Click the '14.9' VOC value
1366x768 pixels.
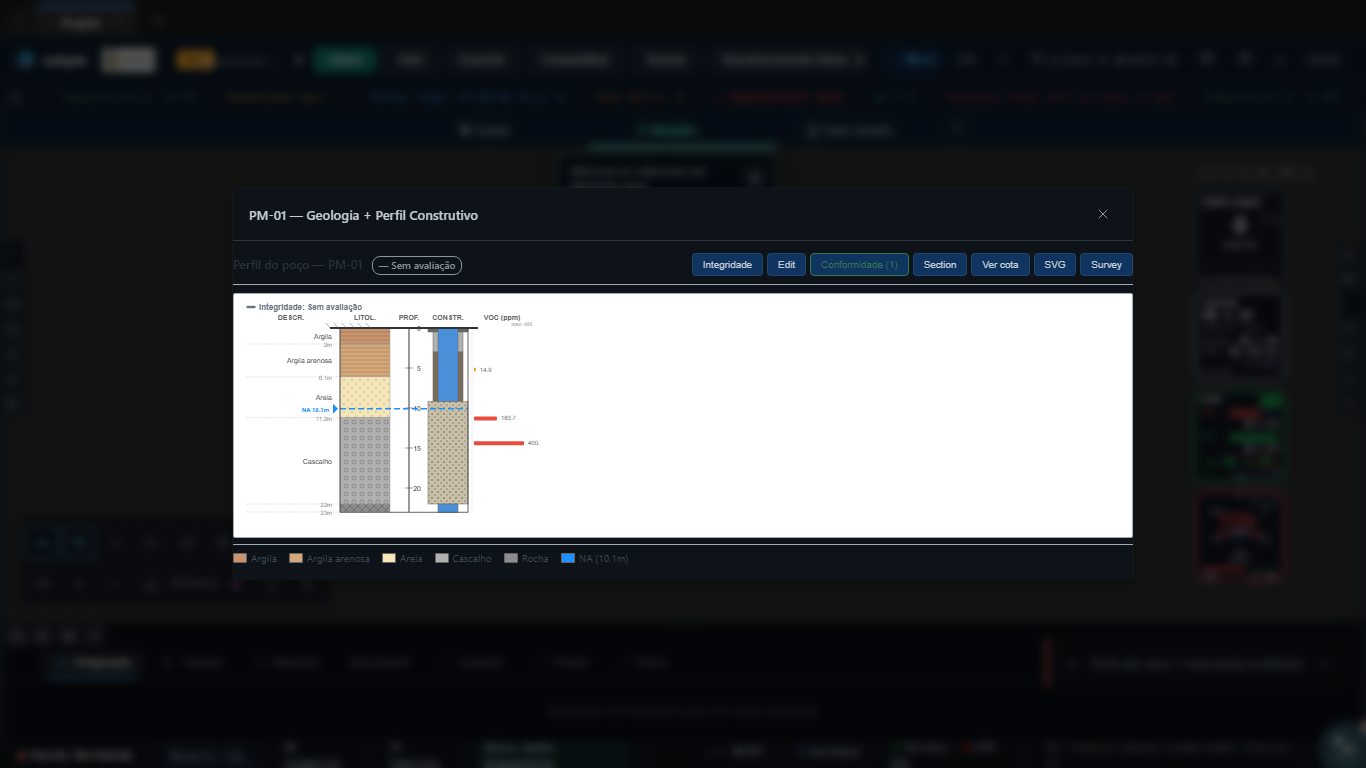[x=486, y=370]
